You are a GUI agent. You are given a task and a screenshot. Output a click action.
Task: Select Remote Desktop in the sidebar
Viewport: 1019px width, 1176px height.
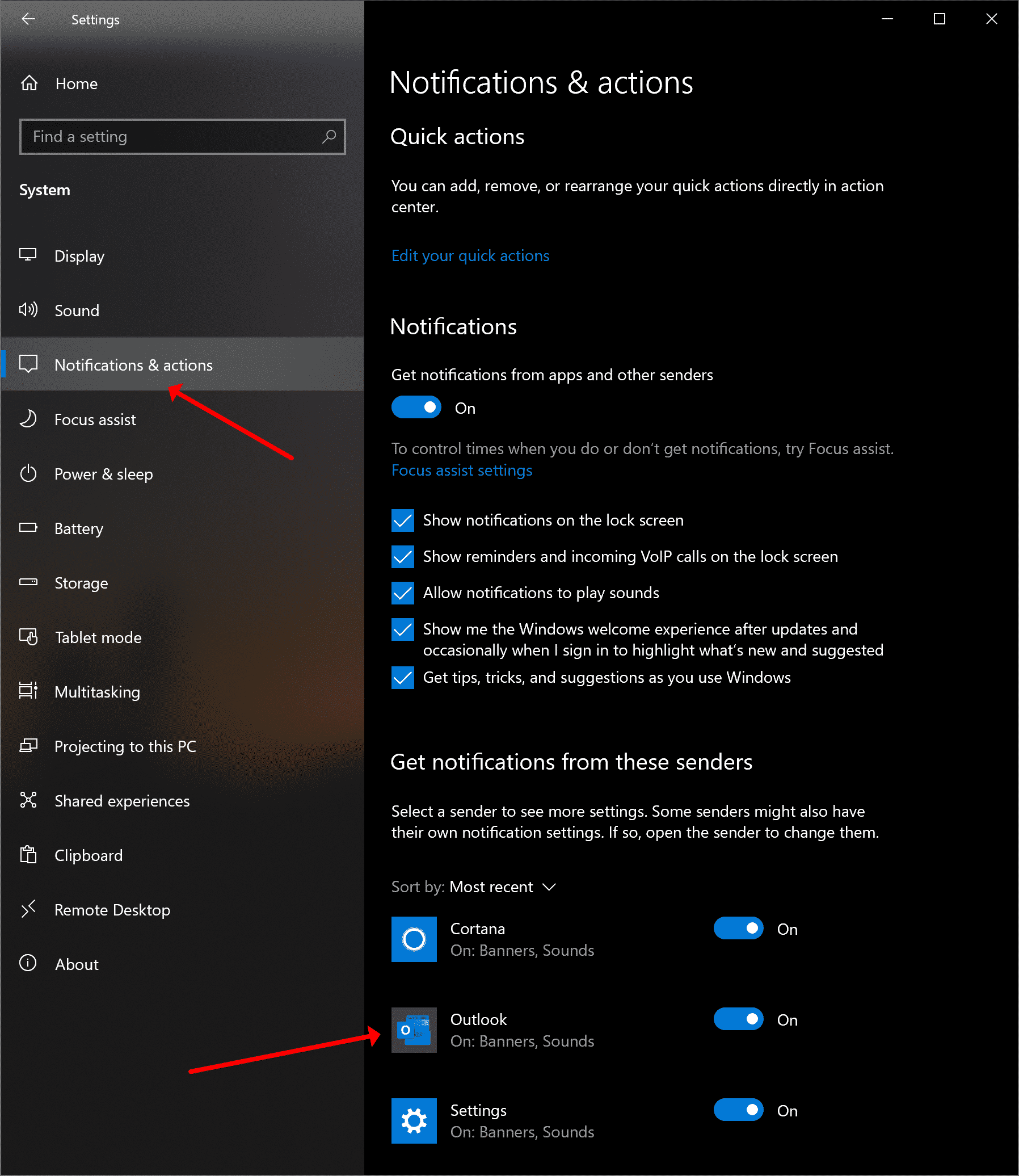click(x=182, y=910)
